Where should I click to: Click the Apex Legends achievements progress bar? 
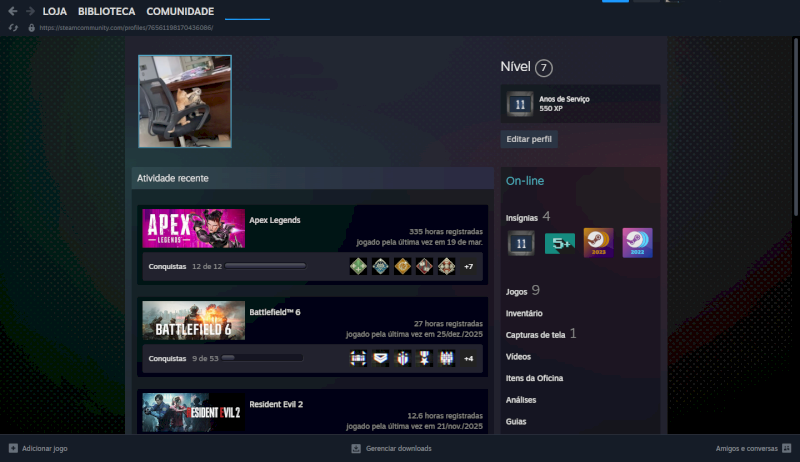(x=265, y=266)
